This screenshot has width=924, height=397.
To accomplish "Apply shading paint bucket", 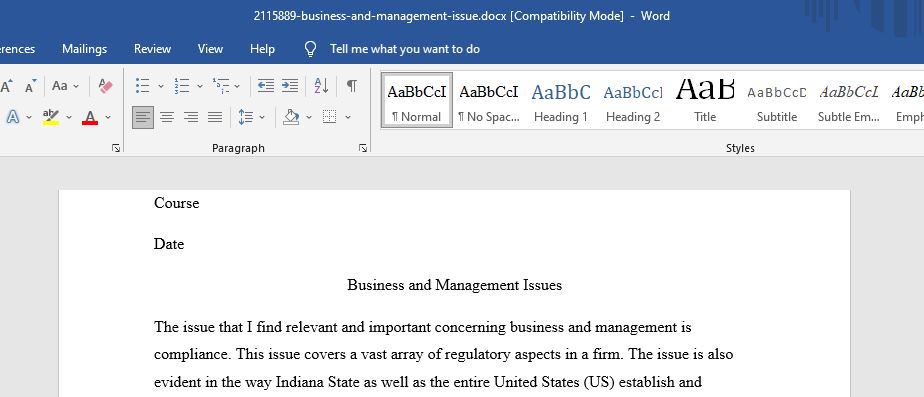I will 291,117.
